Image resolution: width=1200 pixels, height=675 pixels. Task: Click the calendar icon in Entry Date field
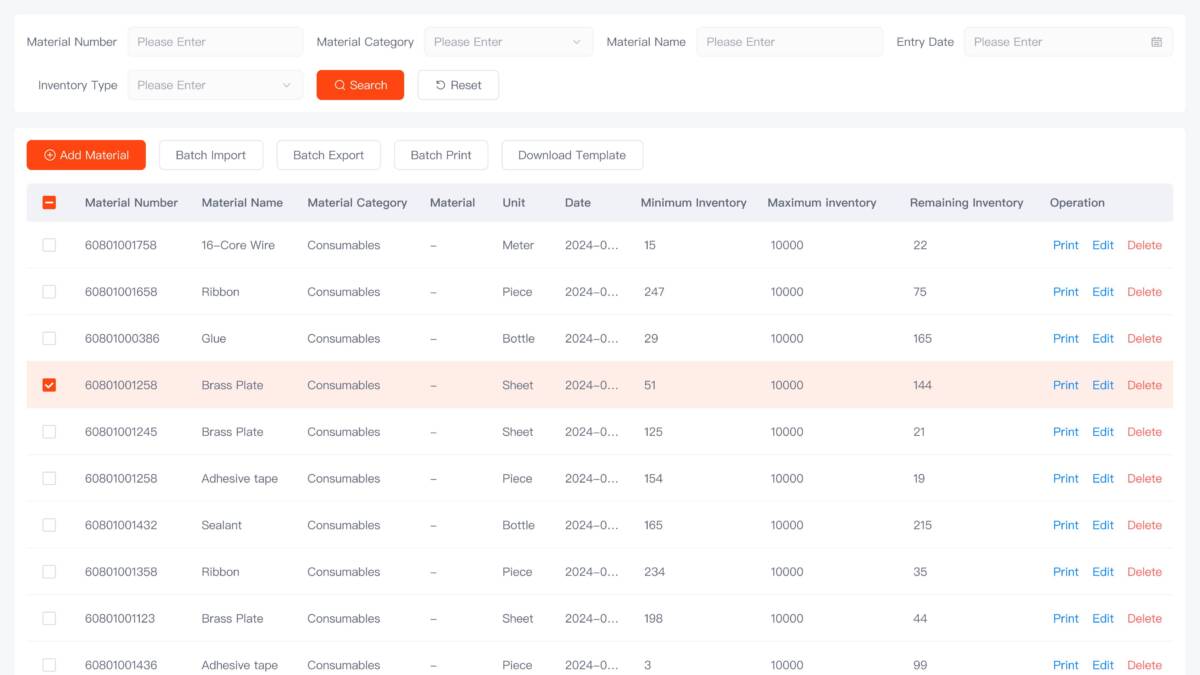coord(1156,42)
